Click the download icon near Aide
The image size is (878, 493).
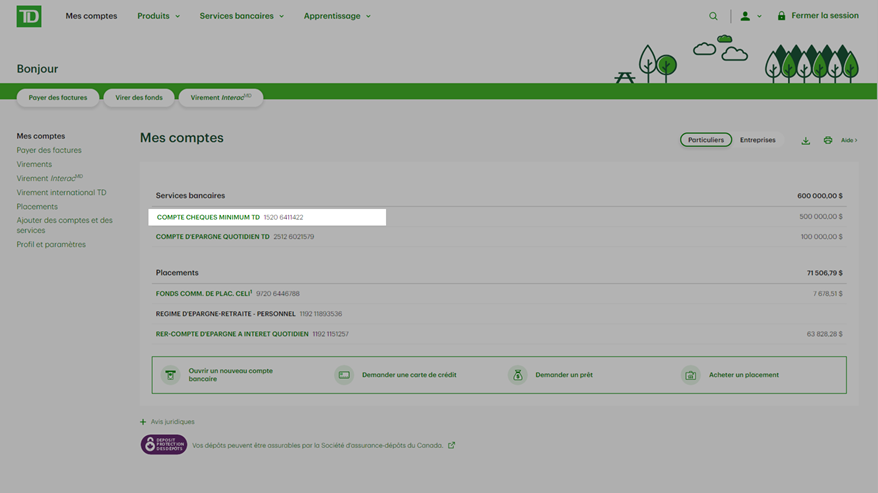coord(805,141)
